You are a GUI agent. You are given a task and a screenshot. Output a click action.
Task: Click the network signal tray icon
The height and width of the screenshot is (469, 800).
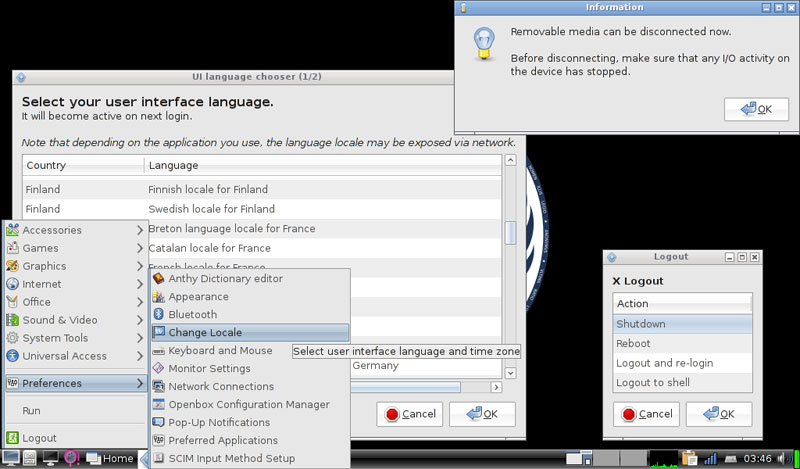710,458
